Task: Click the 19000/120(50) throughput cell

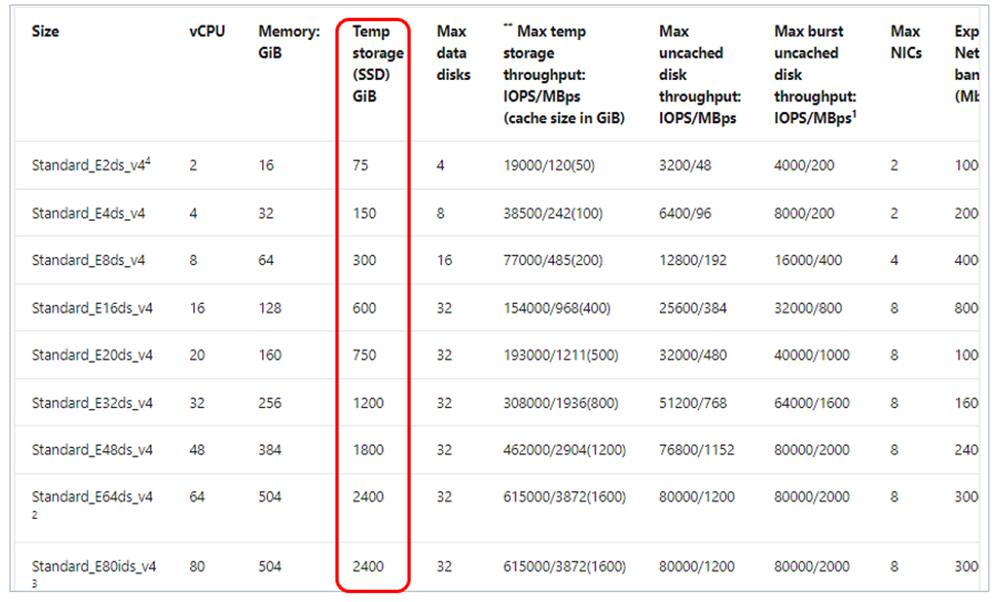Action: click(549, 166)
